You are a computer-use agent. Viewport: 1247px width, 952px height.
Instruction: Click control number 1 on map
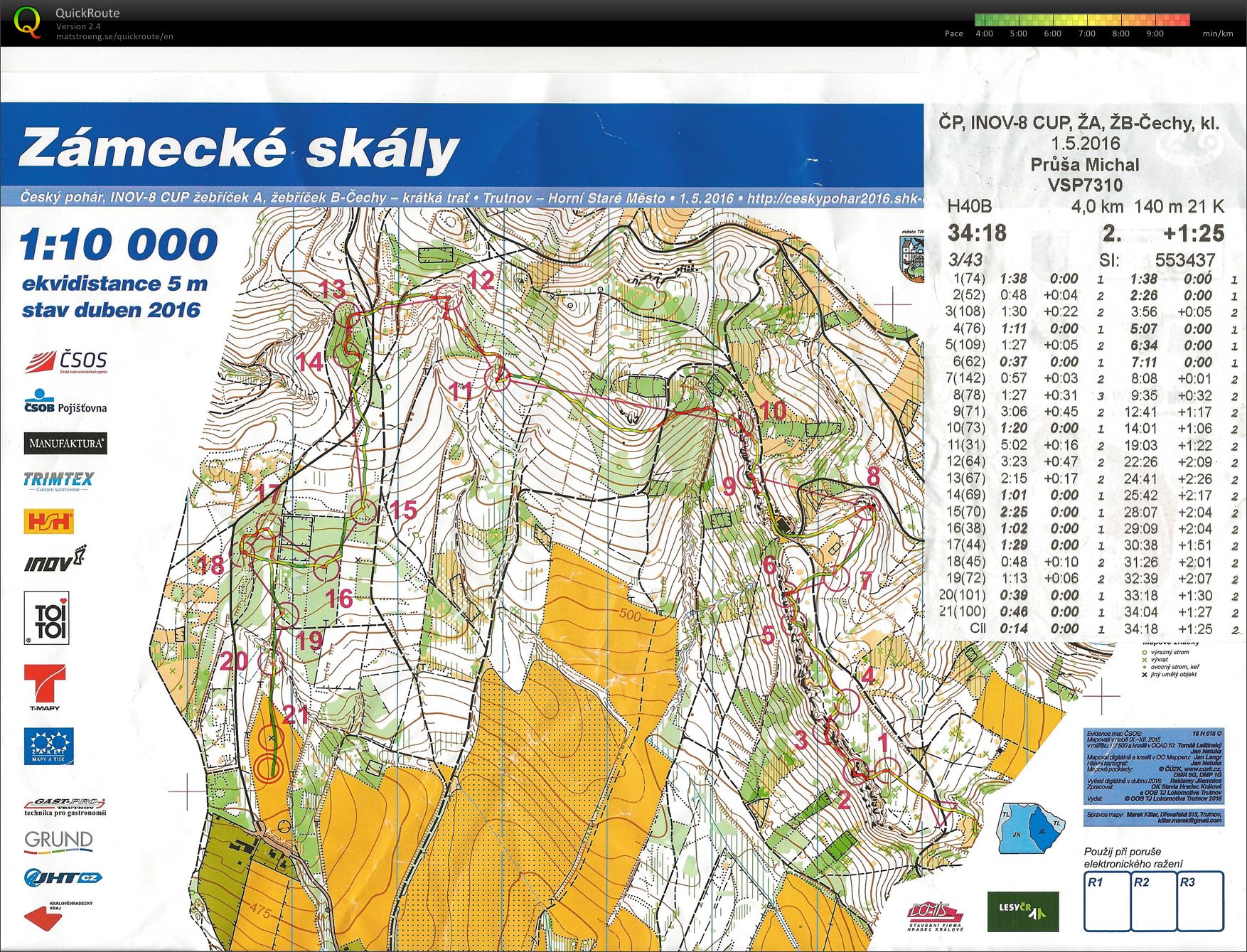[884, 743]
